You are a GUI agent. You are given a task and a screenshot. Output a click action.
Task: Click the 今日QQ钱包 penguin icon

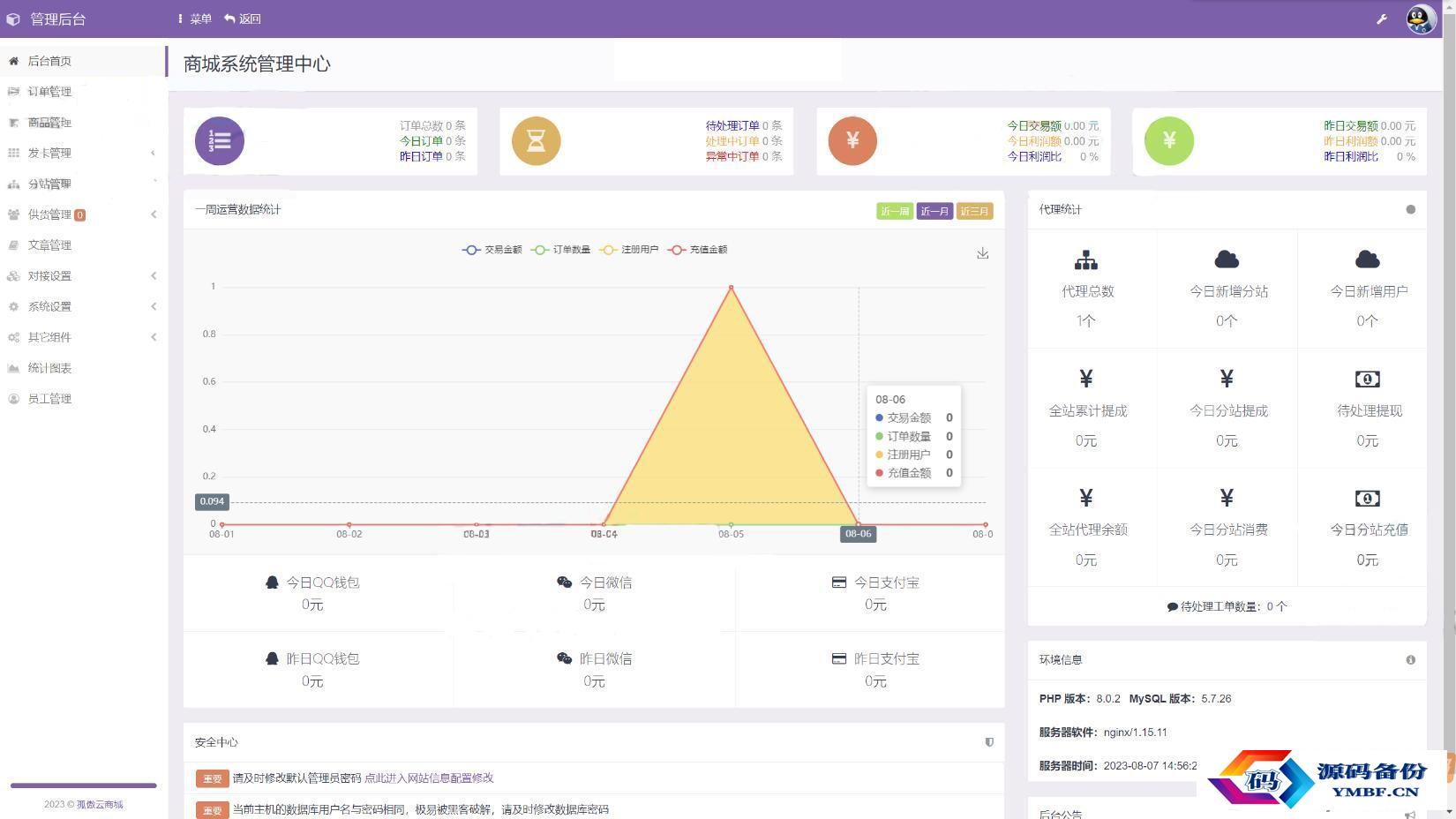(272, 582)
